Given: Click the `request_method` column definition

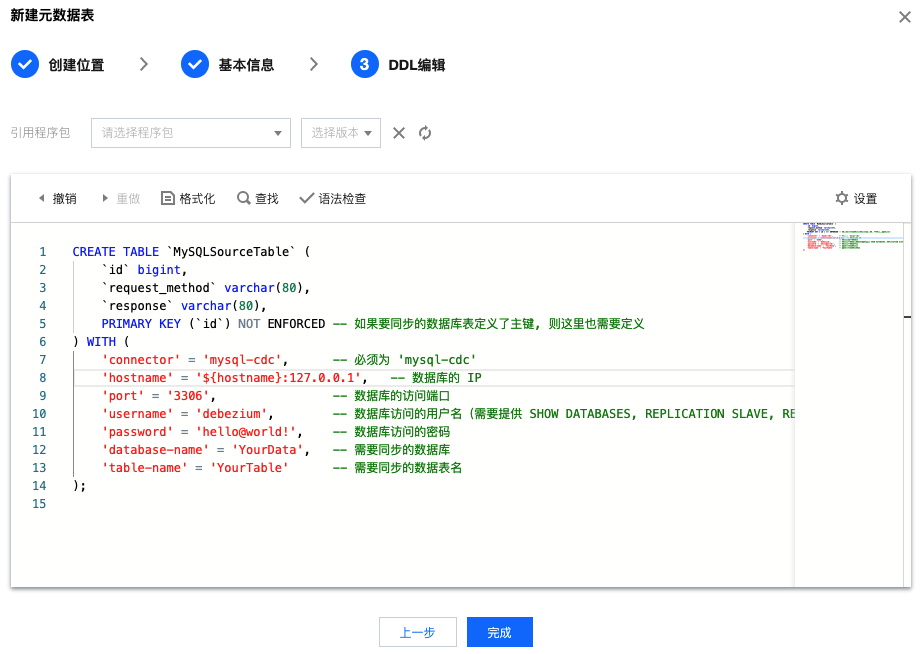Looking at the screenshot, I should (x=206, y=288).
